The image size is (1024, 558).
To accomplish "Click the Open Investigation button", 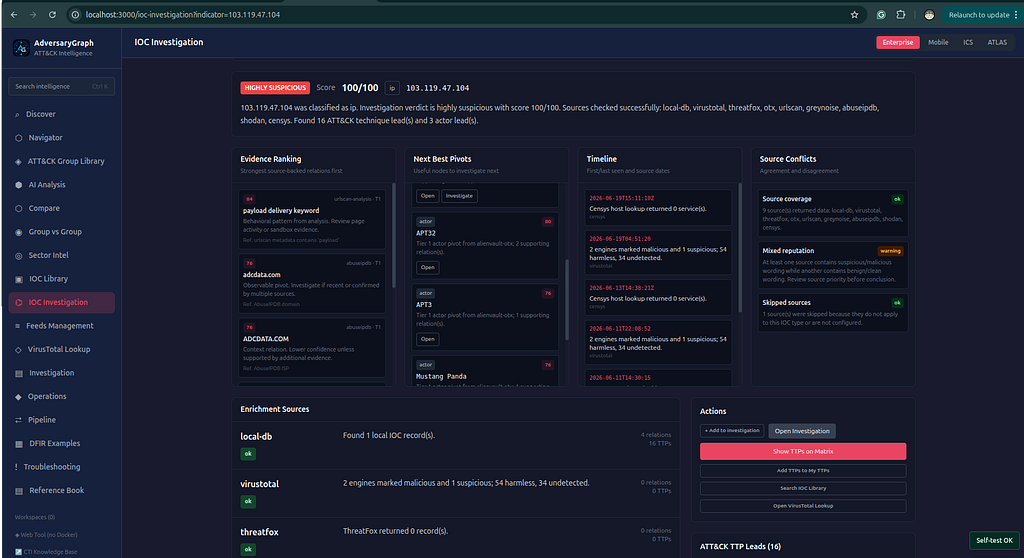I will 802,431.
